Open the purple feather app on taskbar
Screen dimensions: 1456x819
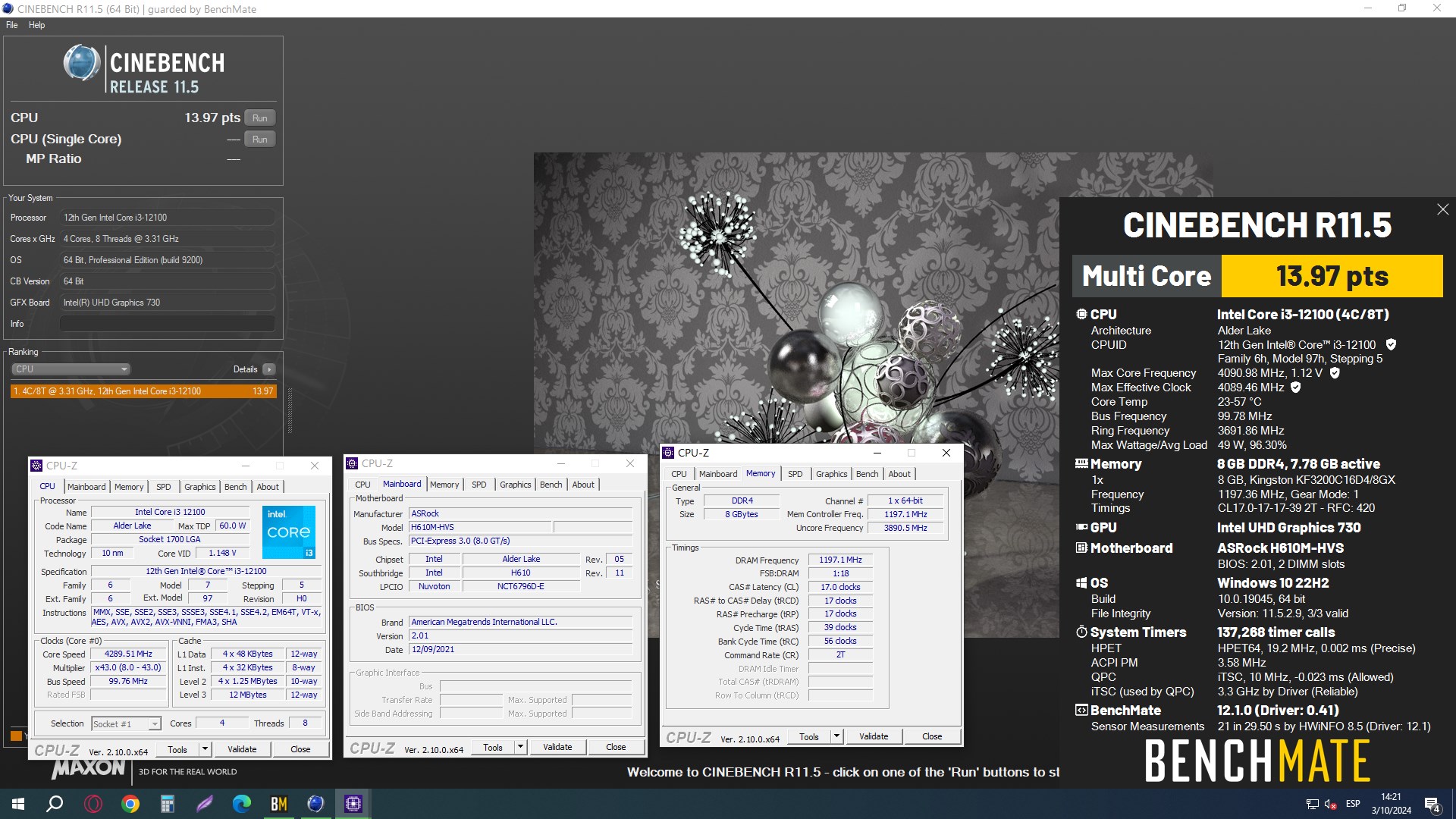coord(205,804)
